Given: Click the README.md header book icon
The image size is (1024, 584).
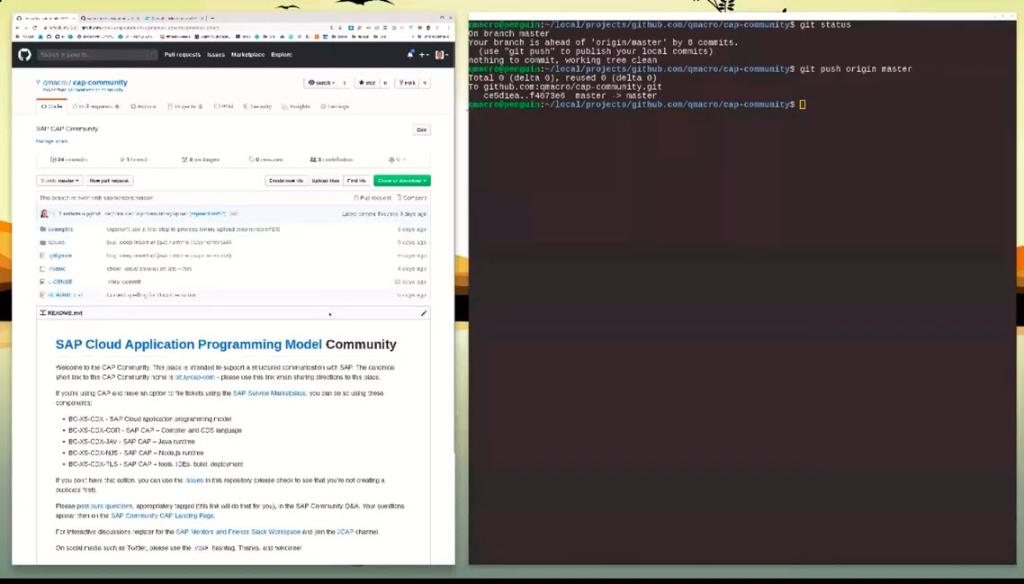Looking at the screenshot, I should coord(42,314).
